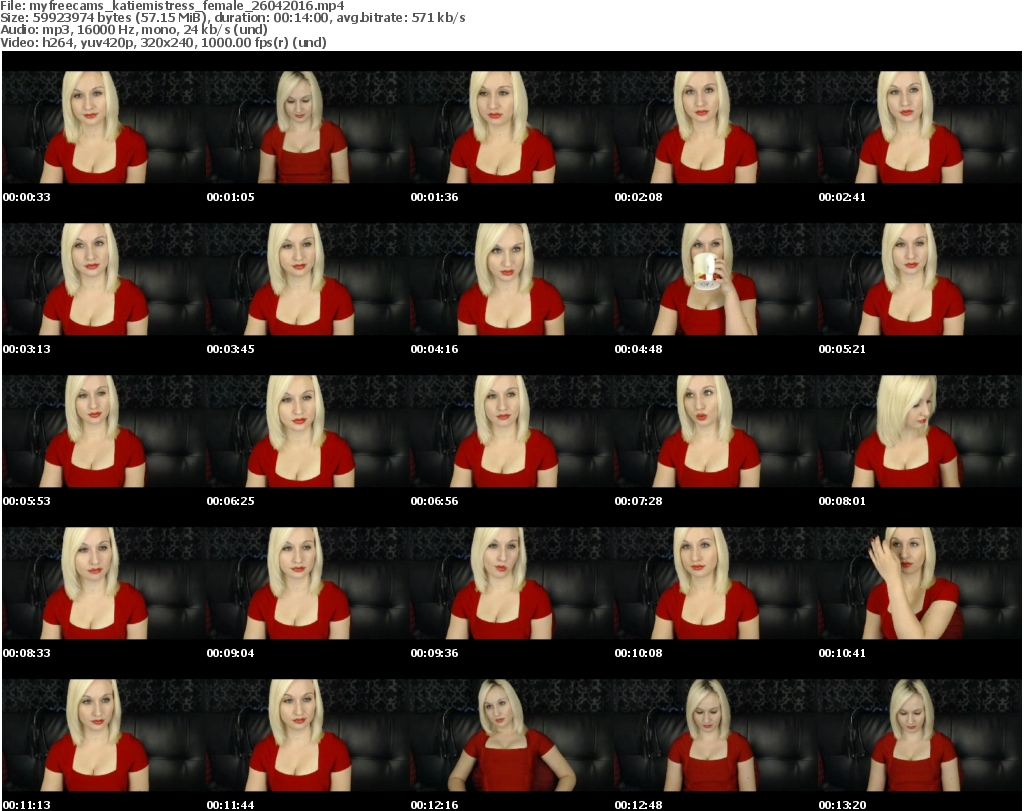Image resolution: width=1024 pixels, height=811 pixels.
Task: Click the timestamp label 00:10:41
Action: click(x=842, y=653)
